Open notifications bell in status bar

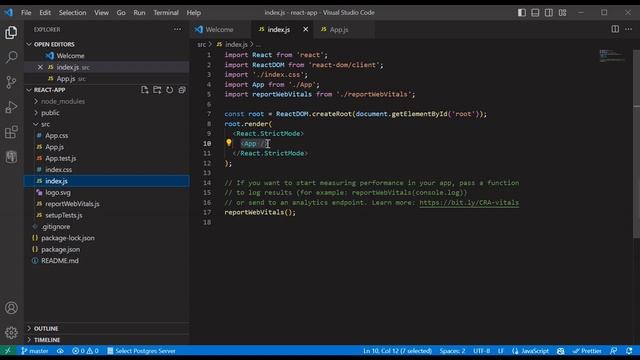(x=629, y=351)
